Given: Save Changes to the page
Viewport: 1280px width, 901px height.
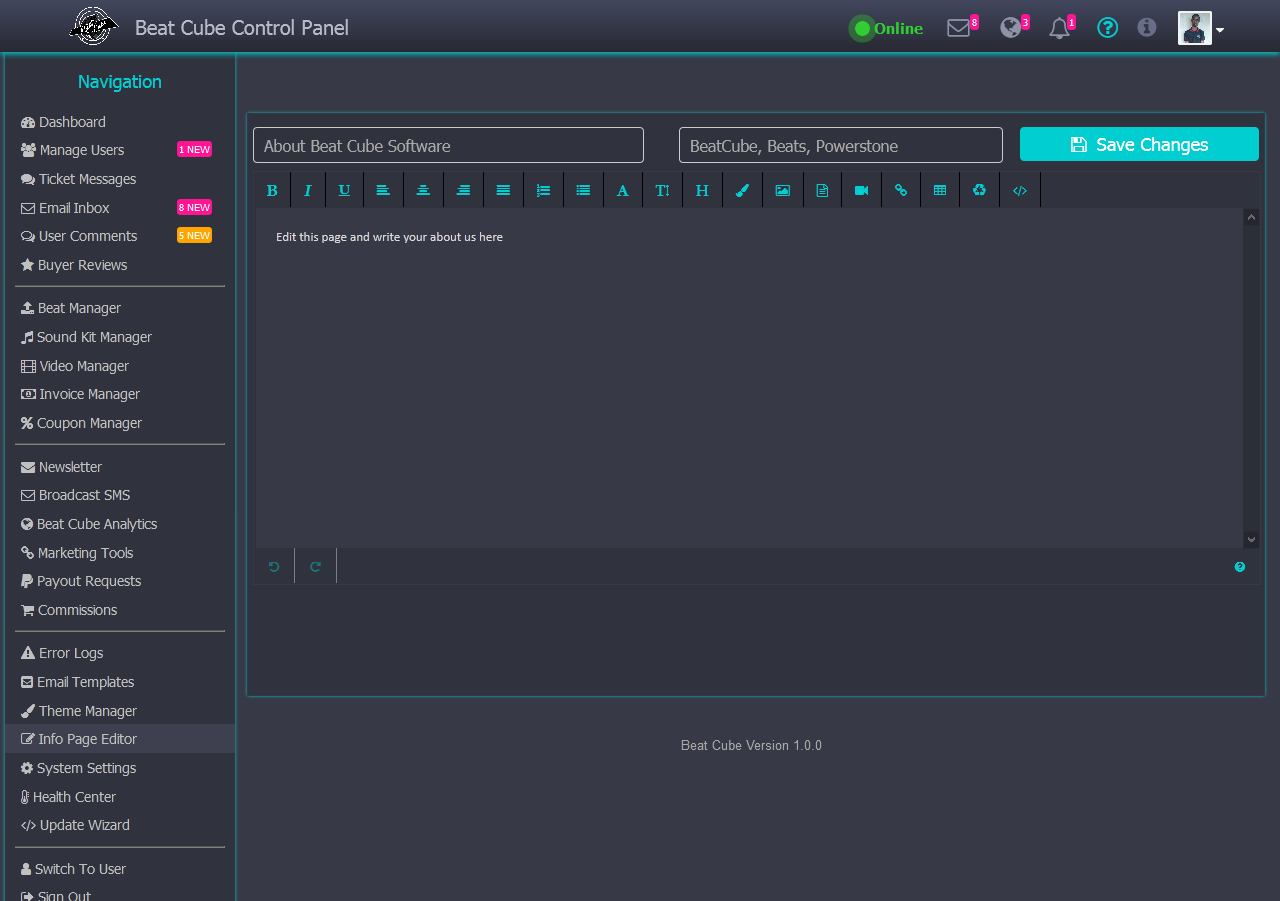Looking at the screenshot, I should click(1139, 144).
